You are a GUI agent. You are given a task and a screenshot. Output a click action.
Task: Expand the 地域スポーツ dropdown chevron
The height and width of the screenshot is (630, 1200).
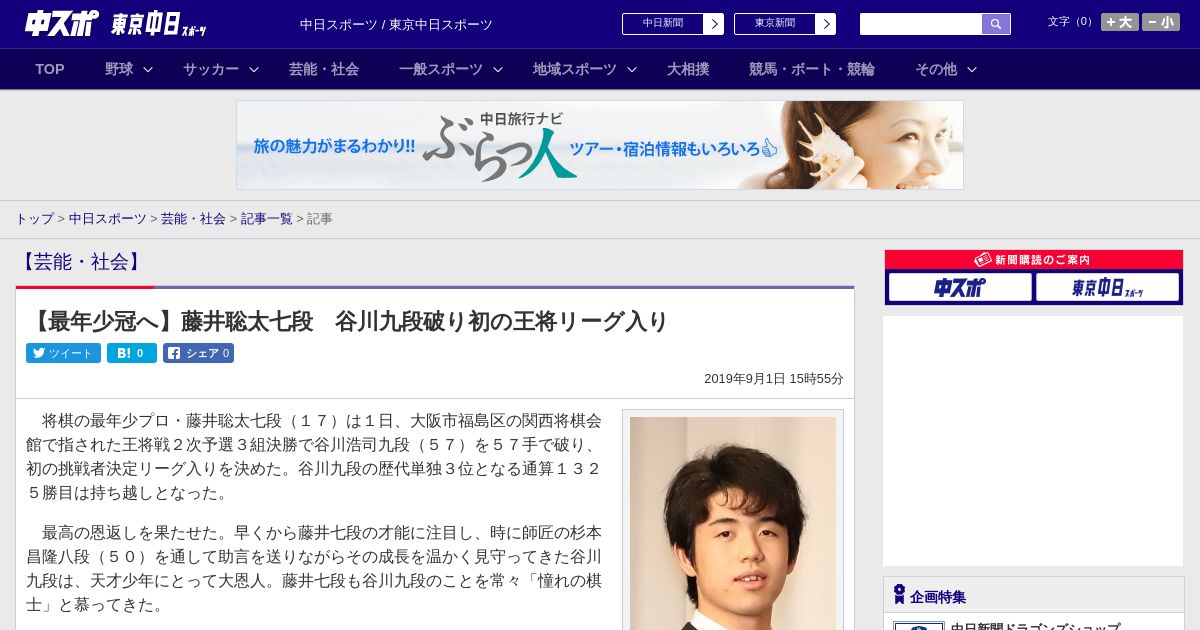(632, 69)
